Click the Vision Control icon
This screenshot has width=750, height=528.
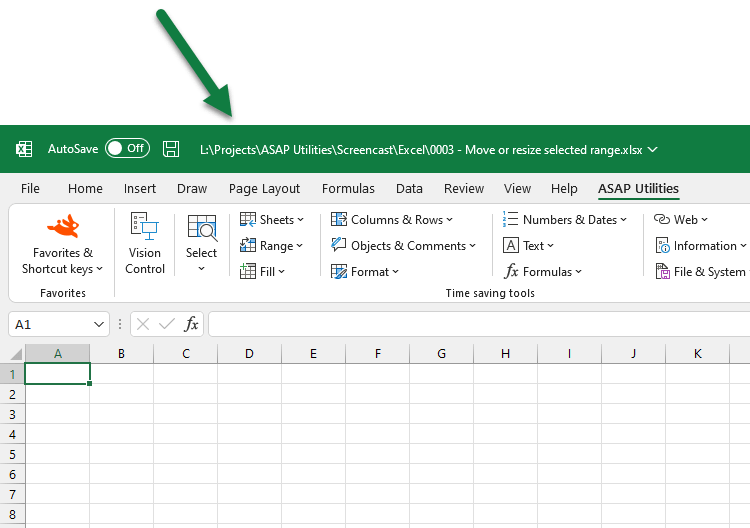tap(144, 226)
